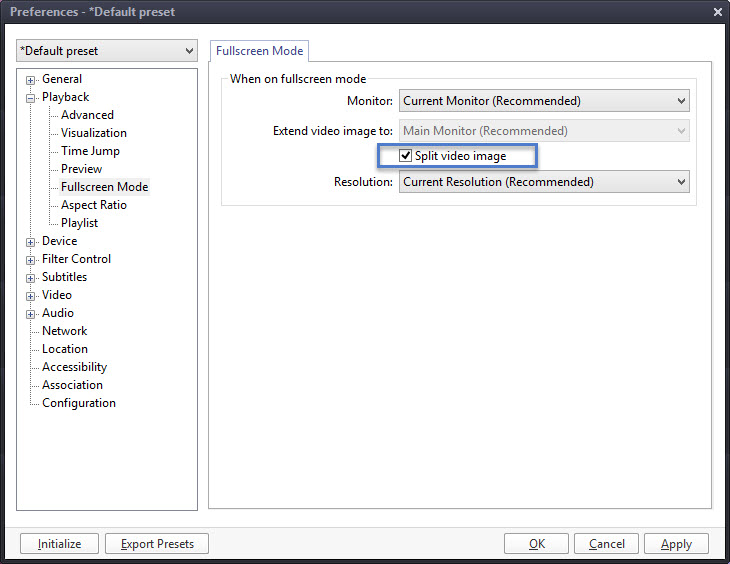Select Aspect Ratio in the tree
Image resolution: width=730 pixels, height=564 pixels.
coord(94,205)
